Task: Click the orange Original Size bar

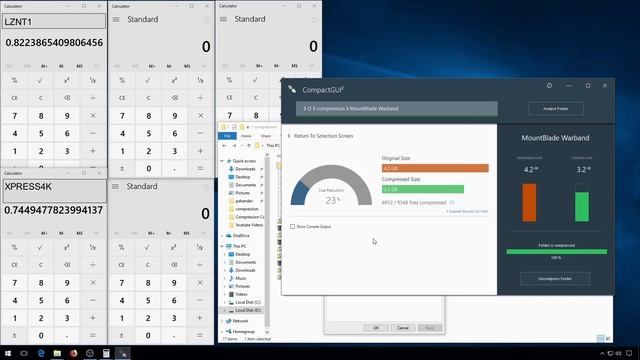Action: click(x=435, y=168)
